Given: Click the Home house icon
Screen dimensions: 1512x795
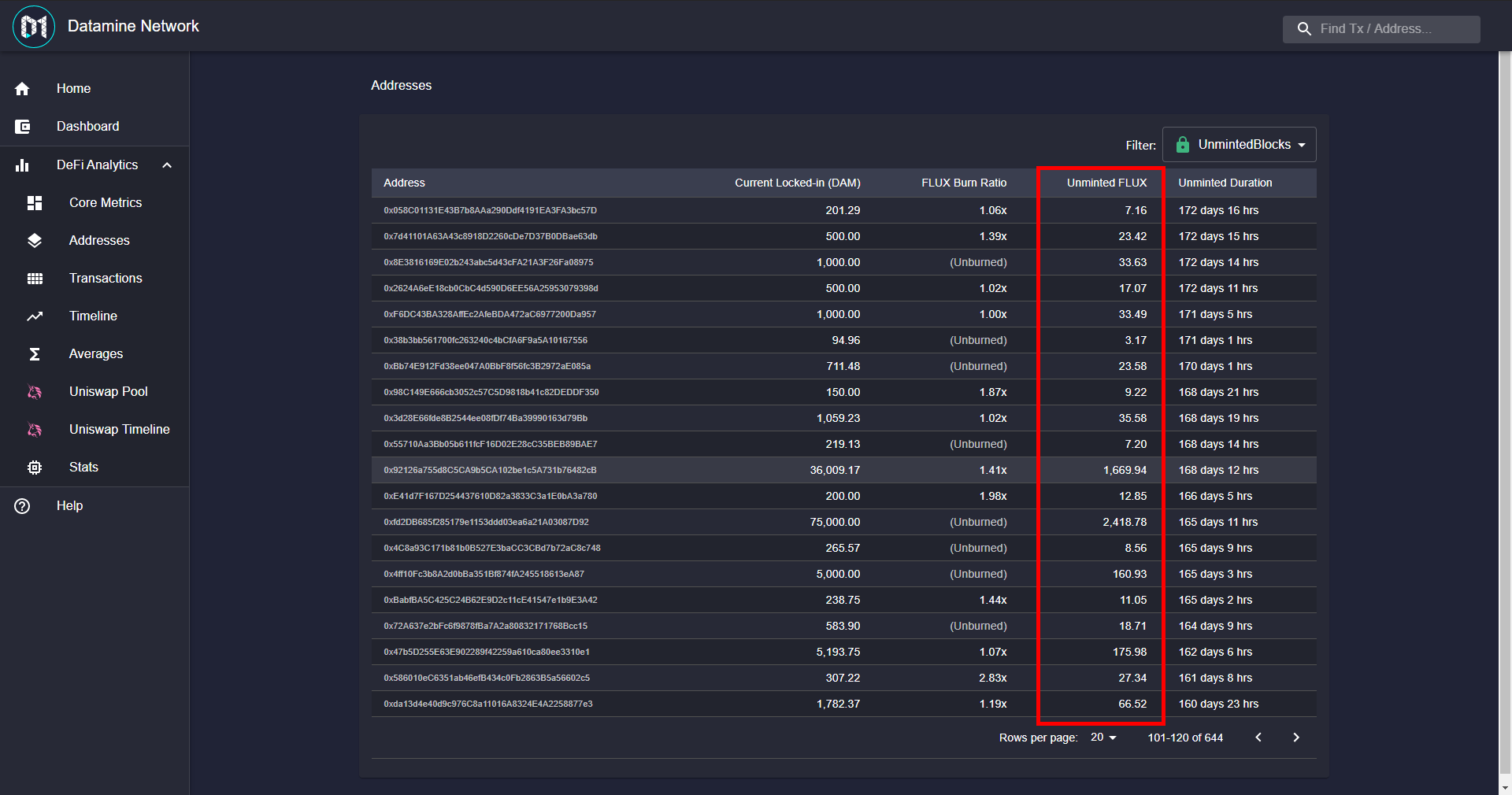Looking at the screenshot, I should pyautogui.click(x=22, y=89).
